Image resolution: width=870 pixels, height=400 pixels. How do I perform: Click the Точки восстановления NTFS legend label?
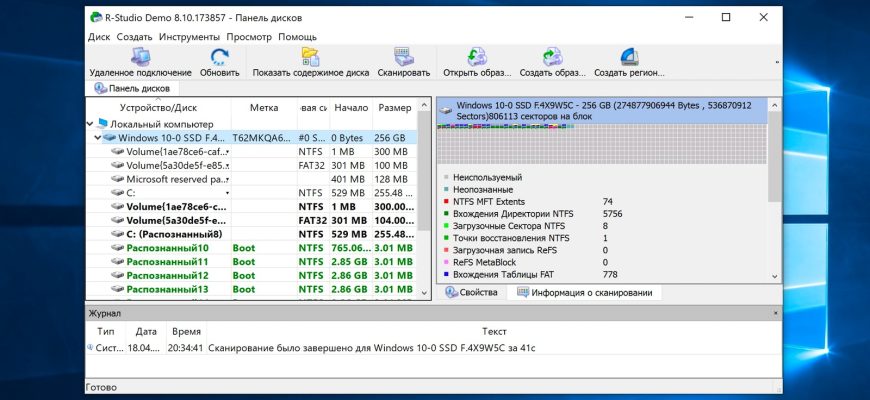pos(511,239)
